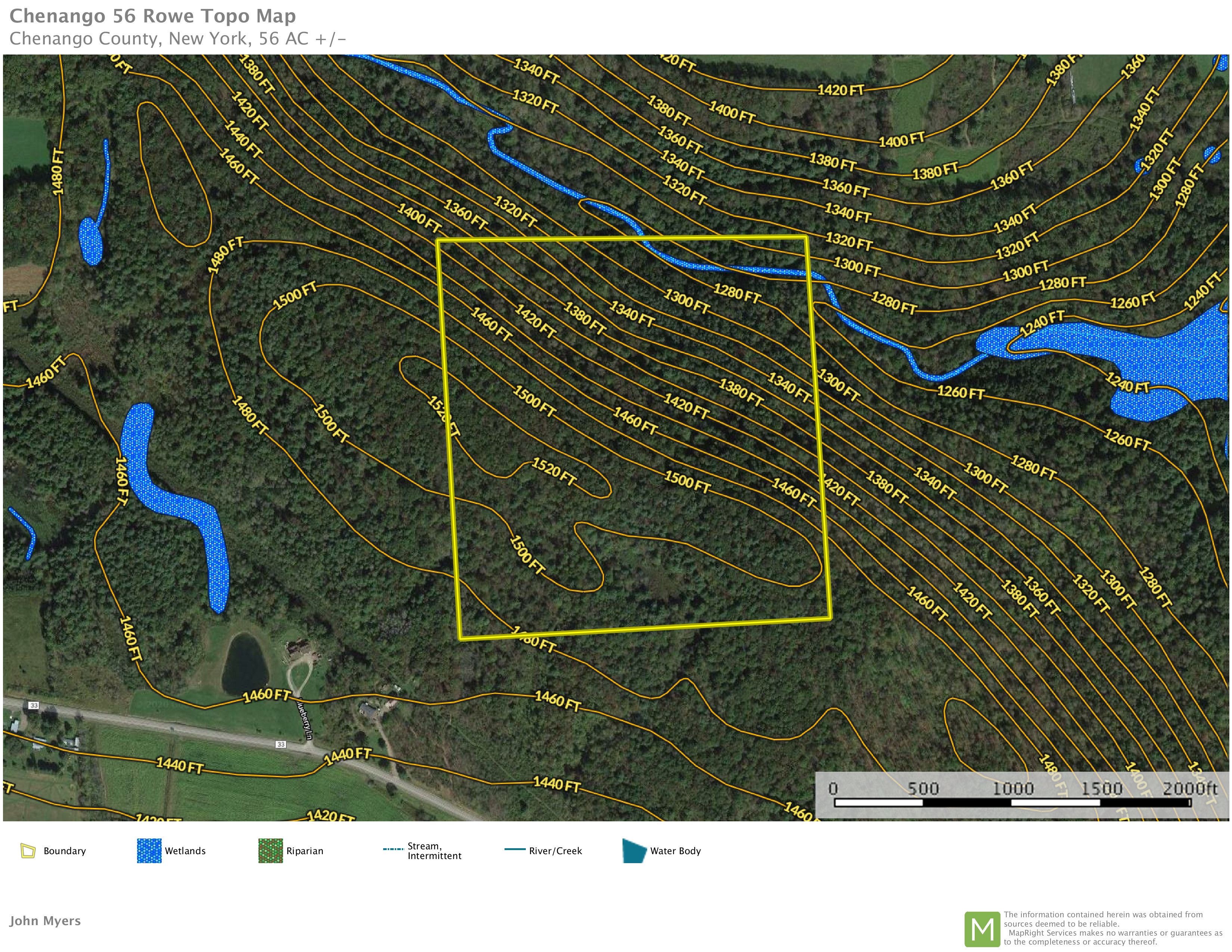Click the route 33 shield at left road edge
Viewport: 1232px width, 952px height.
[x=34, y=706]
